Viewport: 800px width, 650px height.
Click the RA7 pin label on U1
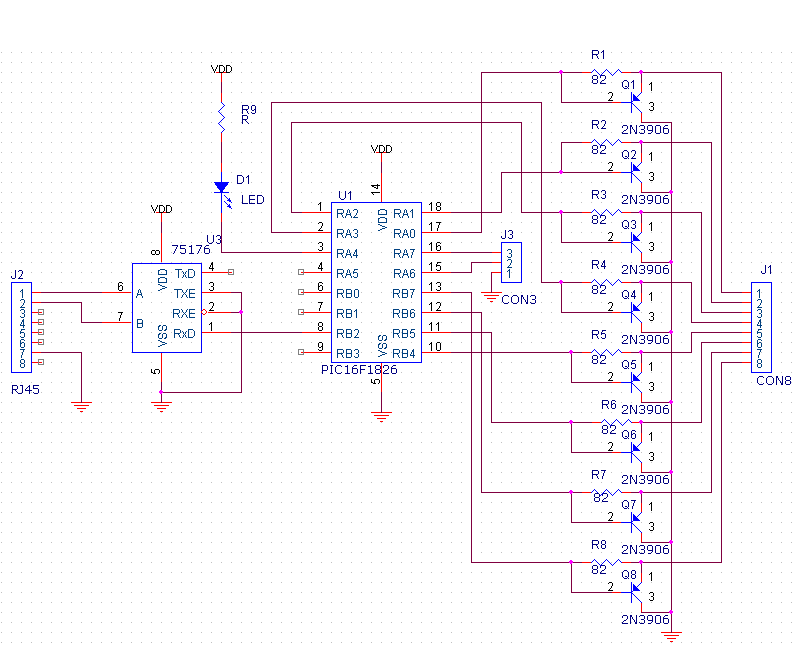click(404, 254)
